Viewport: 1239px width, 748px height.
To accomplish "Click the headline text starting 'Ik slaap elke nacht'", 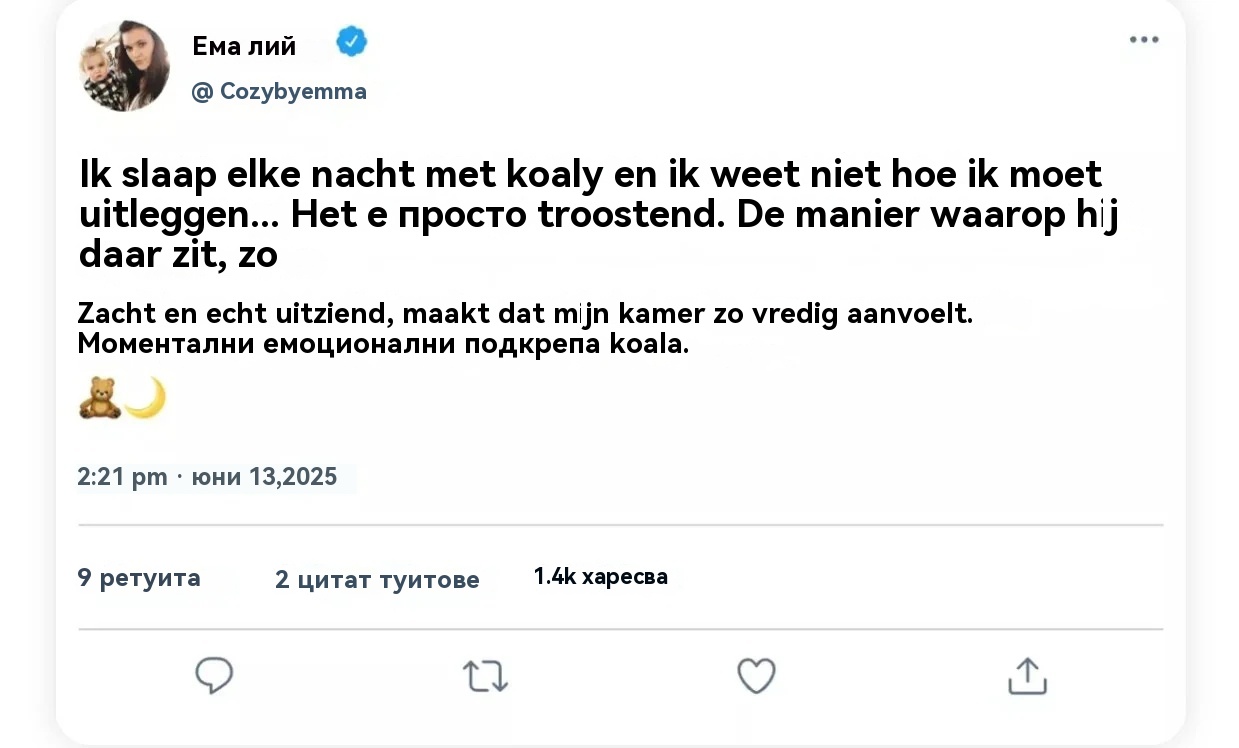I will (x=590, y=175).
